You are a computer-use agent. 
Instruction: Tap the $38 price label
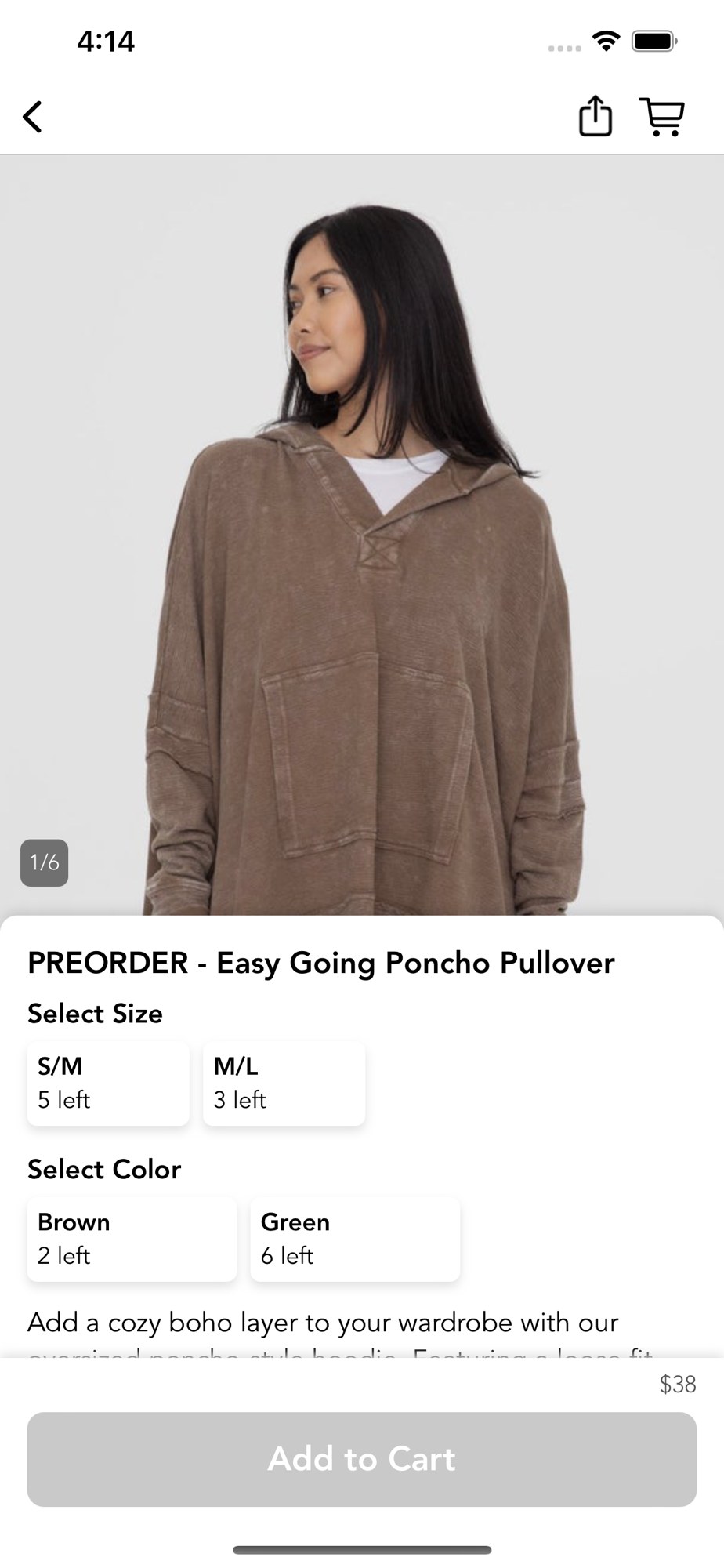click(x=678, y=1384)
